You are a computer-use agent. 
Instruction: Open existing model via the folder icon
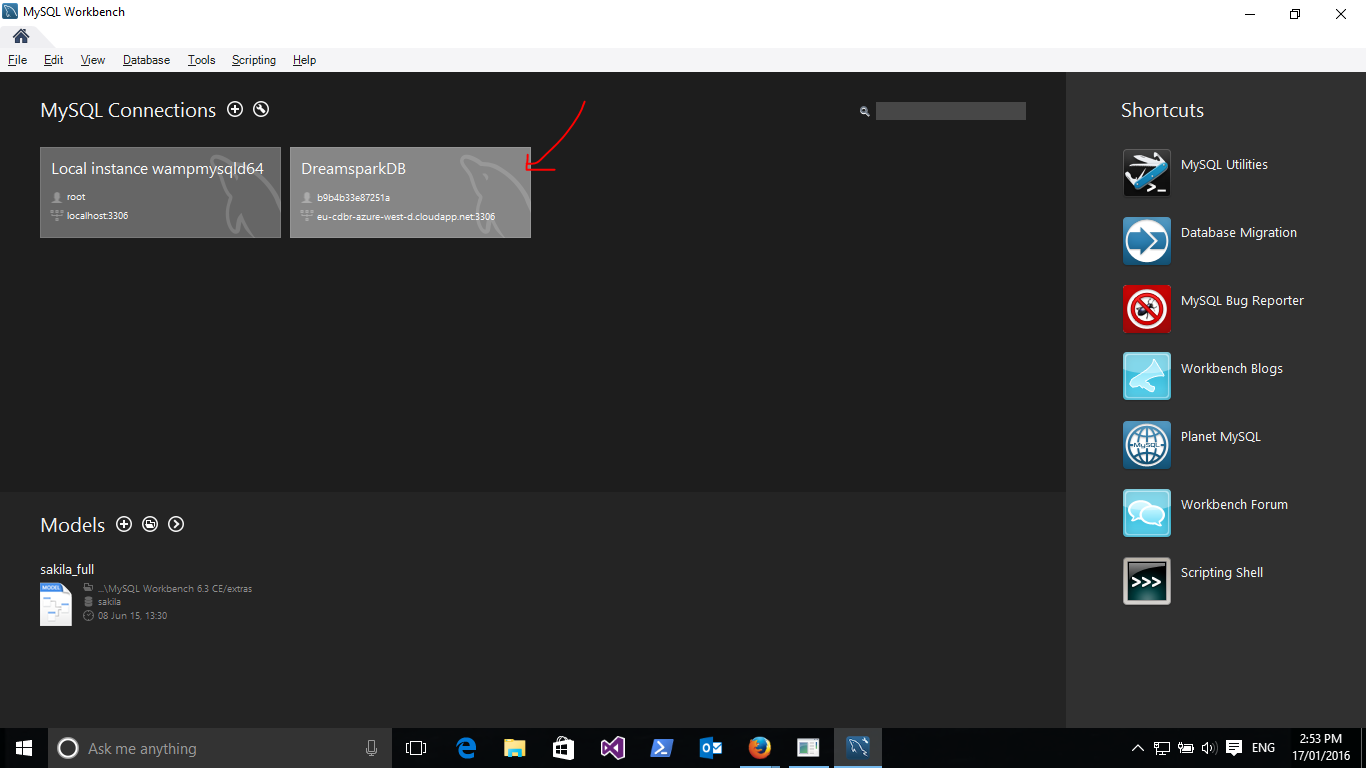(x=150, y=524)
